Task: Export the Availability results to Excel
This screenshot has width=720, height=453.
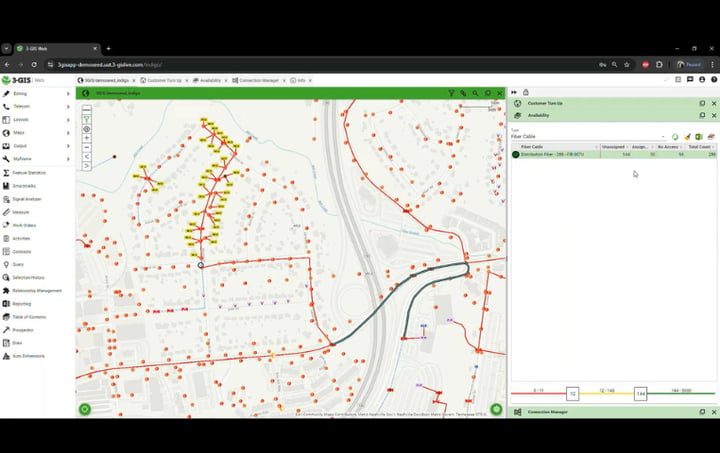Action: [x=699, y=137]
